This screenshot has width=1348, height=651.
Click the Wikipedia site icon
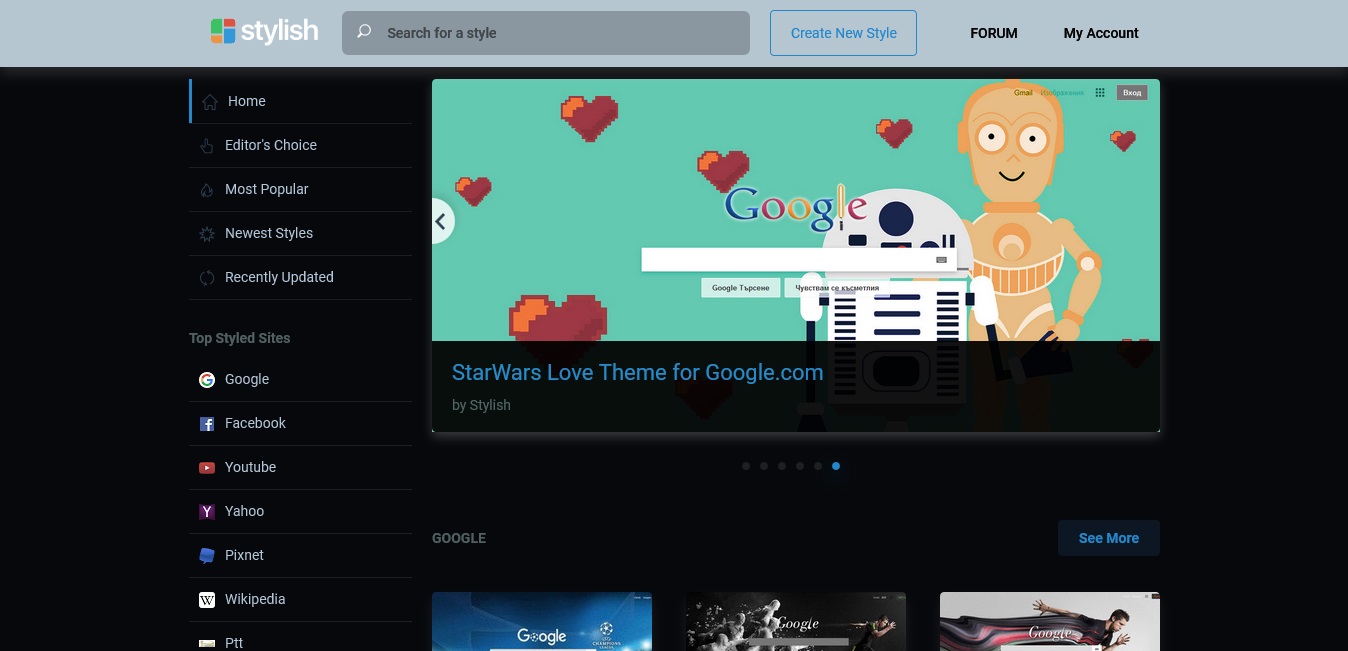pos(207,600)
